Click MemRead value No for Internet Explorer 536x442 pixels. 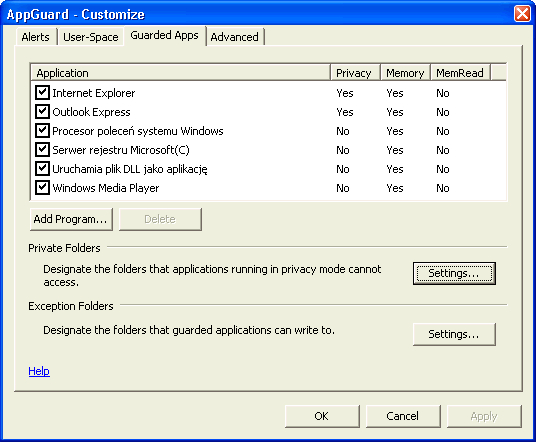tap(443, 93)
